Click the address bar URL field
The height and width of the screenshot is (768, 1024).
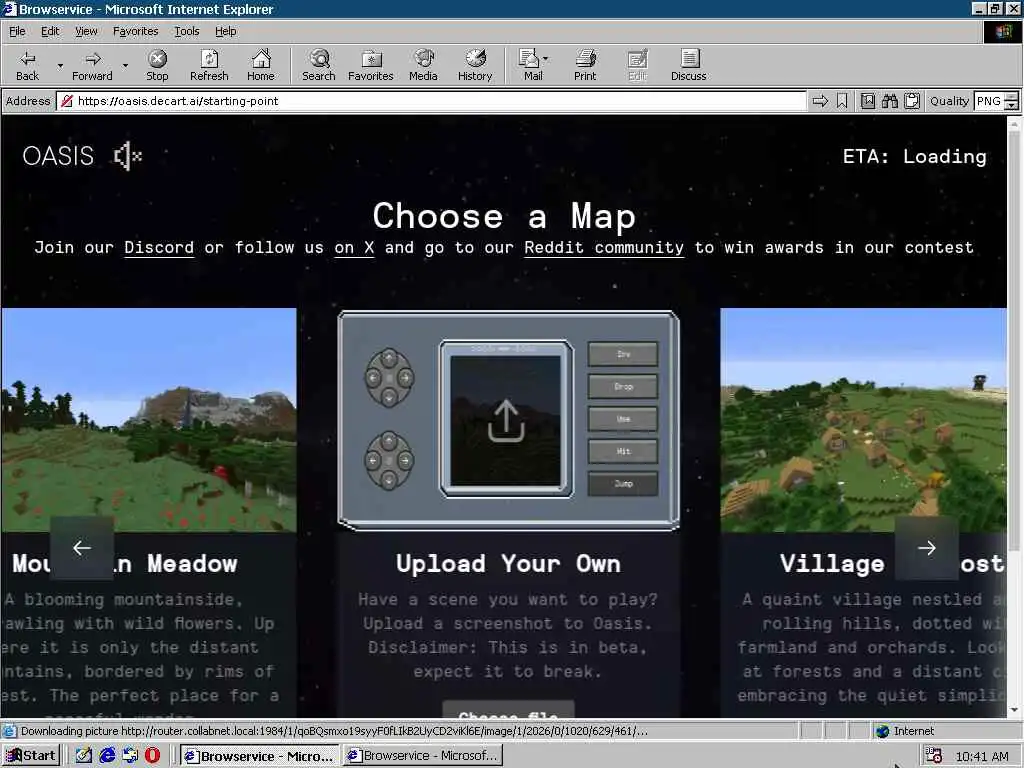pos(431,101)
